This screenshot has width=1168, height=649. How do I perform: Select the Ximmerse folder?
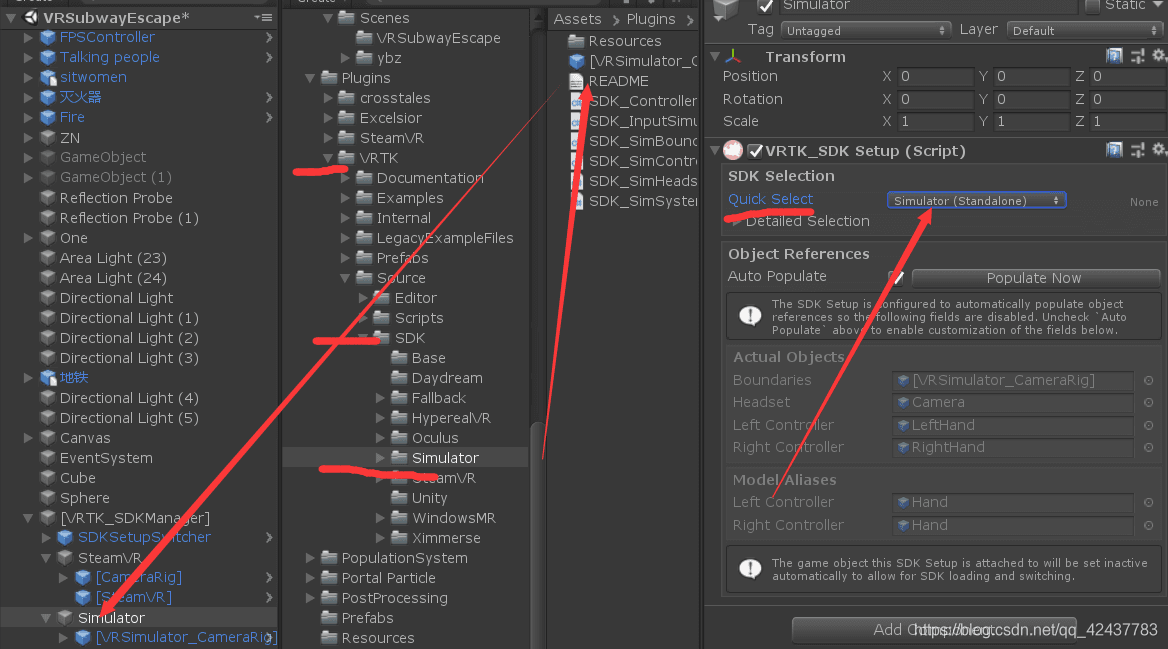click(x=446, y=538)
